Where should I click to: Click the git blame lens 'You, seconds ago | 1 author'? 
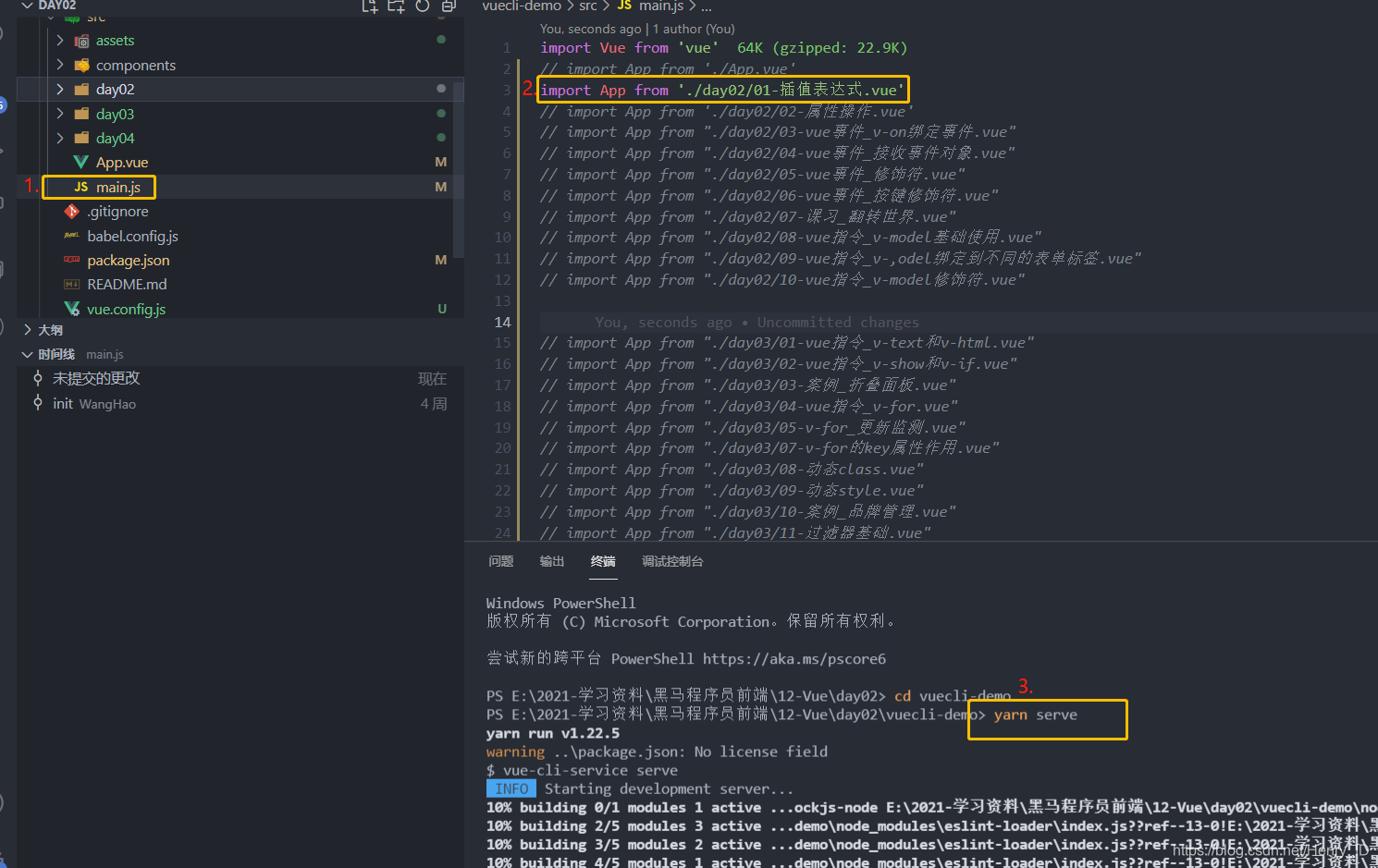click(x=637, y=29)
